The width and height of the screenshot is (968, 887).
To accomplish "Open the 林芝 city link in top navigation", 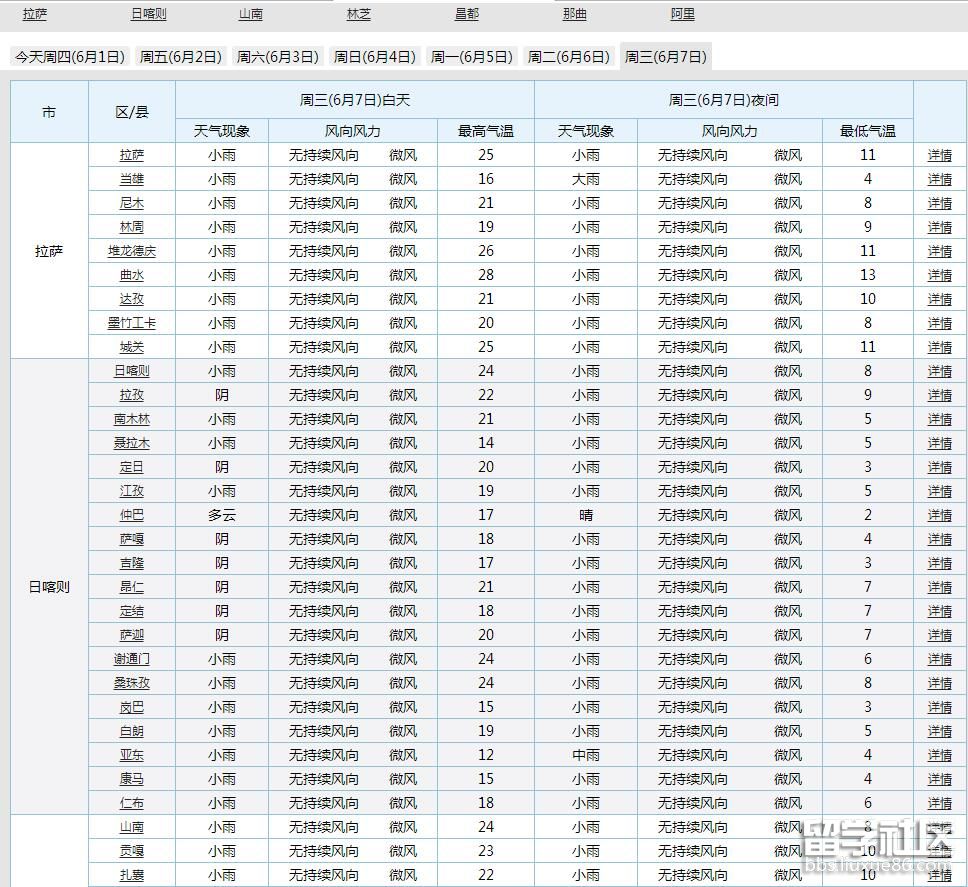I will [358, 14].
